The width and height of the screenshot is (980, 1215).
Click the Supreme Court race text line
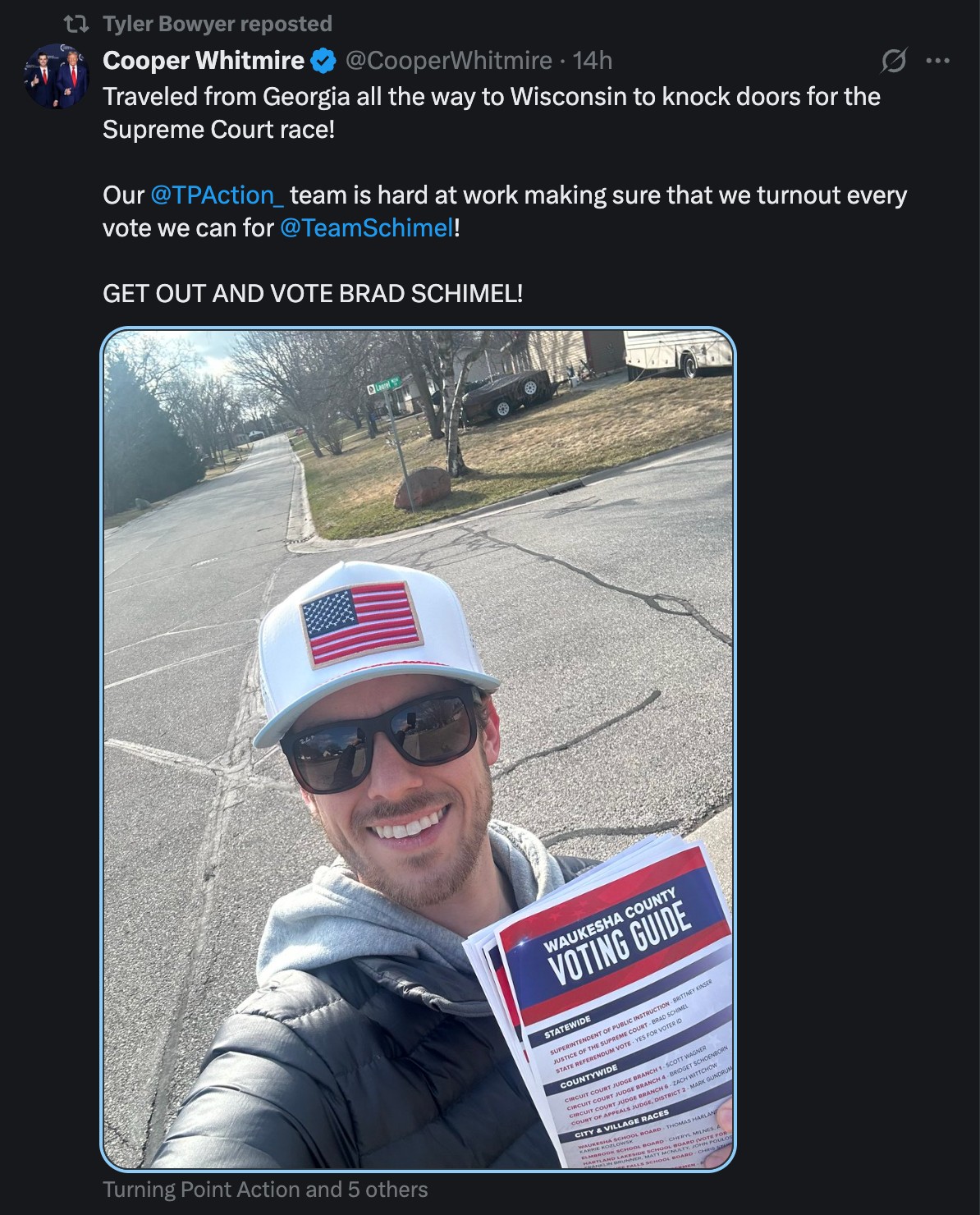pyautogui.click(x=218, y=130)
